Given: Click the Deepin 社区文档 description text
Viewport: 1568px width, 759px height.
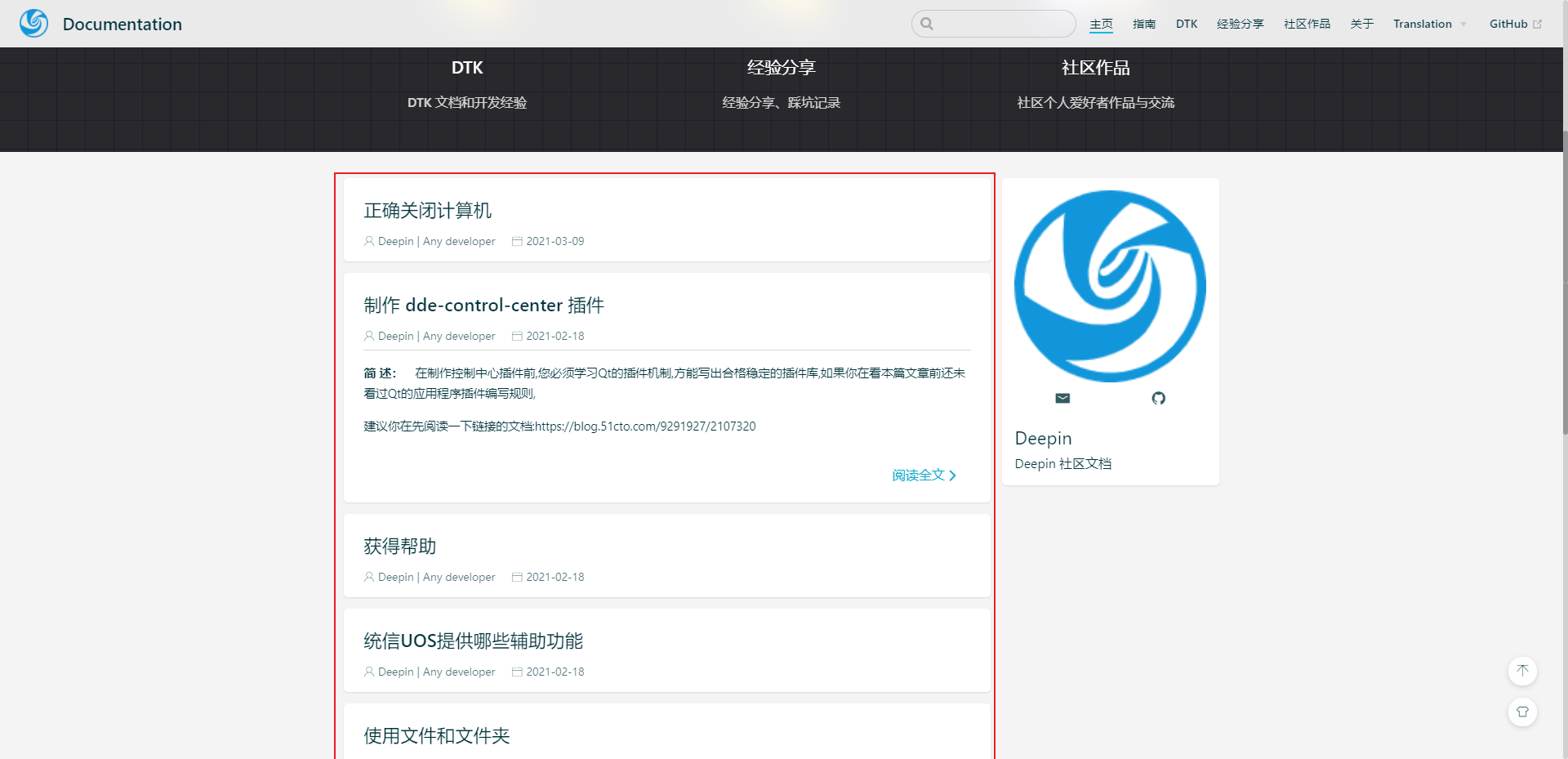Looking at the screenshot, I should (x=1062, y=464).
